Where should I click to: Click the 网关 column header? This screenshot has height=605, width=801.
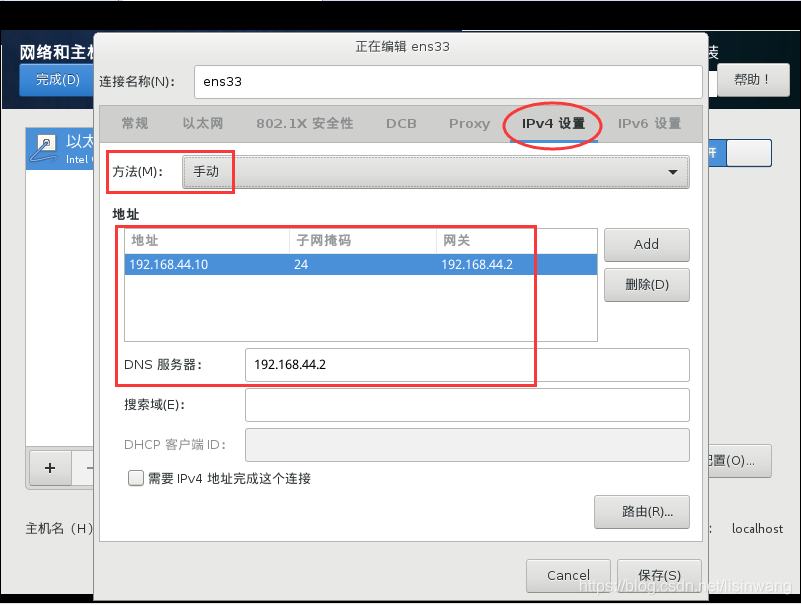pos(516,241)
